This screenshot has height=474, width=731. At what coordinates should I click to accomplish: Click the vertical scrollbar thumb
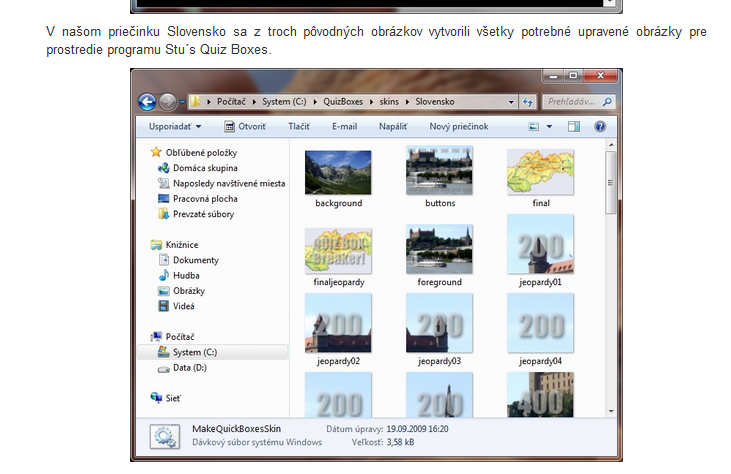[611, 183]
